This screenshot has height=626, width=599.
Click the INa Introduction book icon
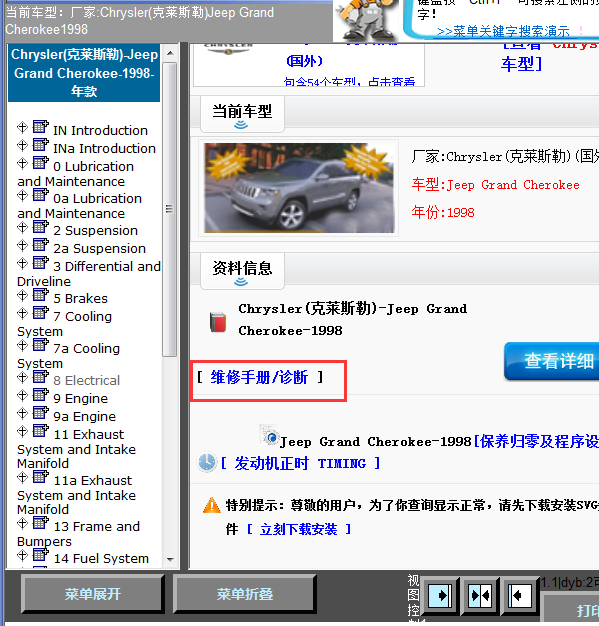click(40, 145)
